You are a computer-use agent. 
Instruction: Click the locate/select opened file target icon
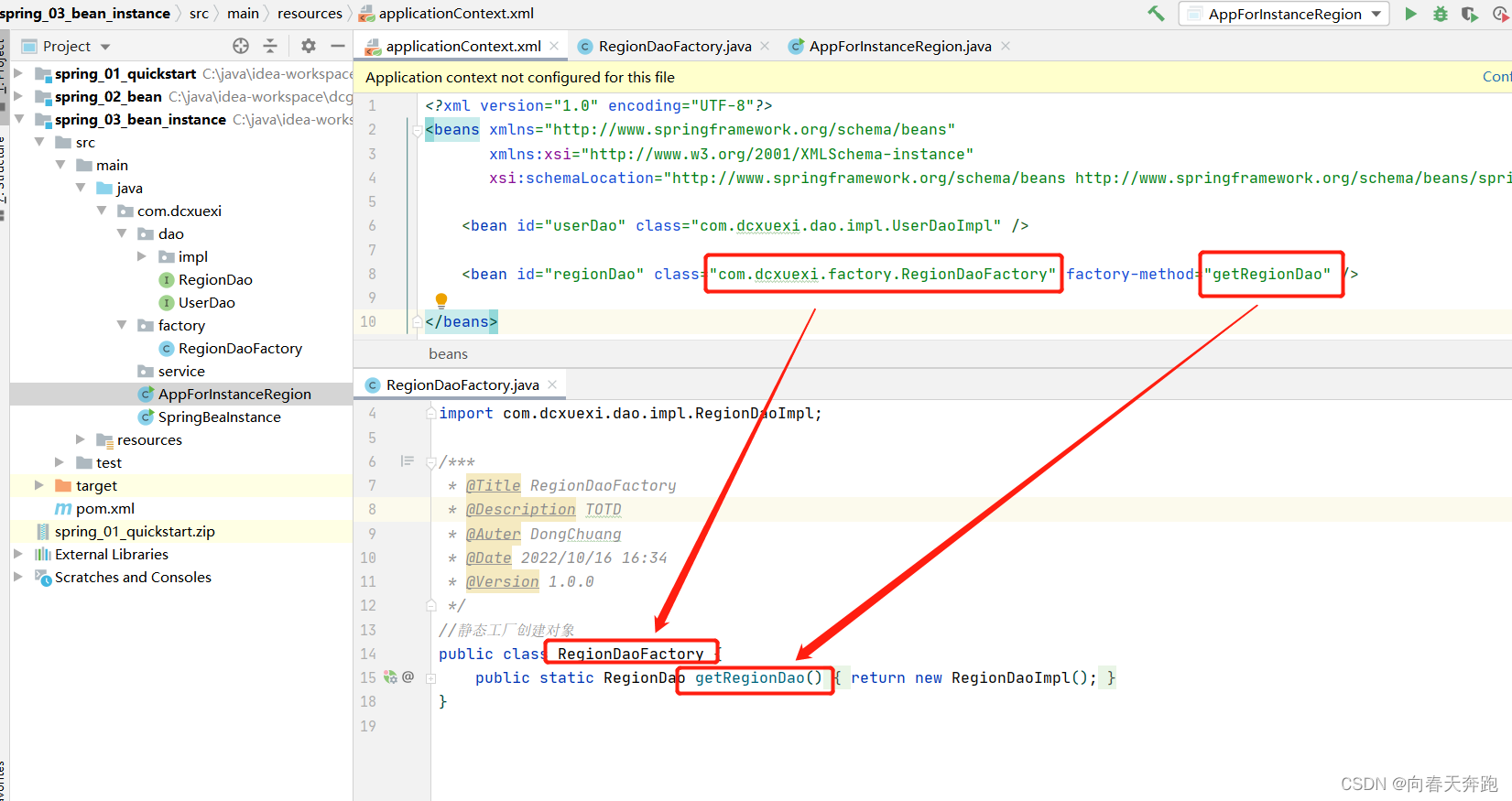click(241, 46)
